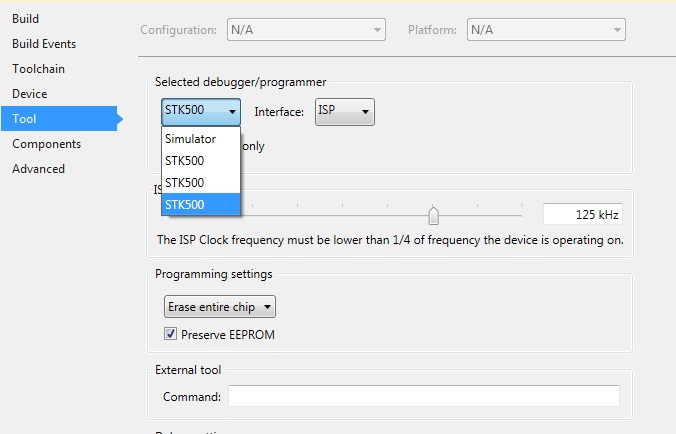Click the active Tool tab
The image size is (676, 434).
[24, 119]
